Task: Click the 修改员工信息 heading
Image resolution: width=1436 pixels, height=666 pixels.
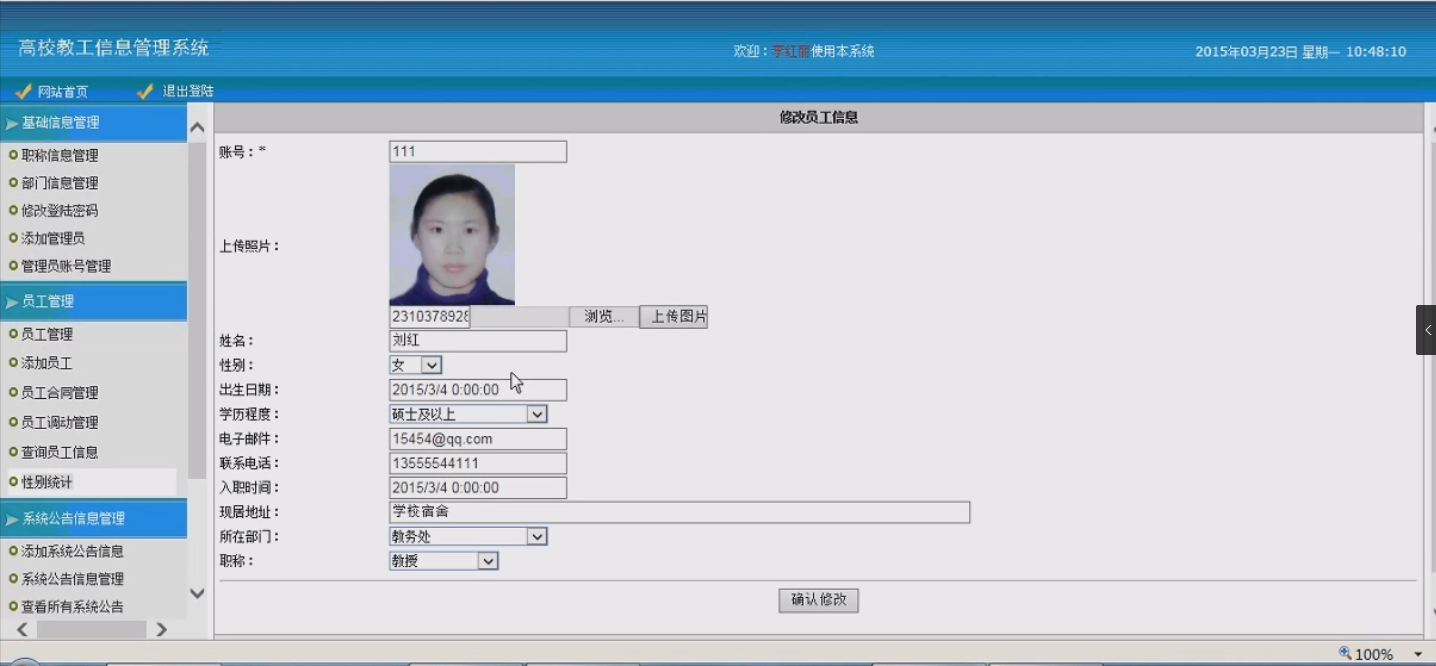Action: click(x=819, y=117)
